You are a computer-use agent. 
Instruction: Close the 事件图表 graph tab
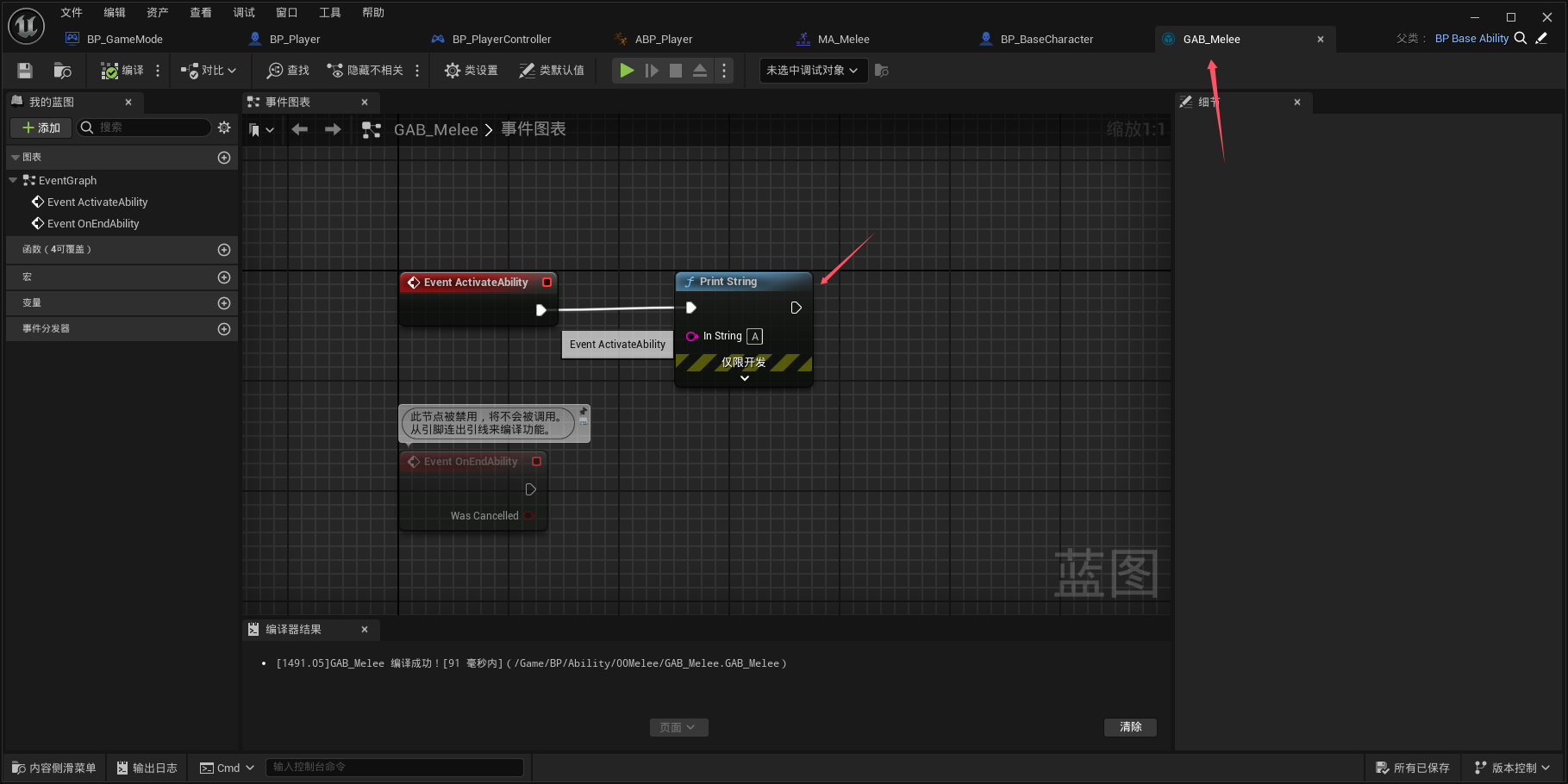[365, 102]
